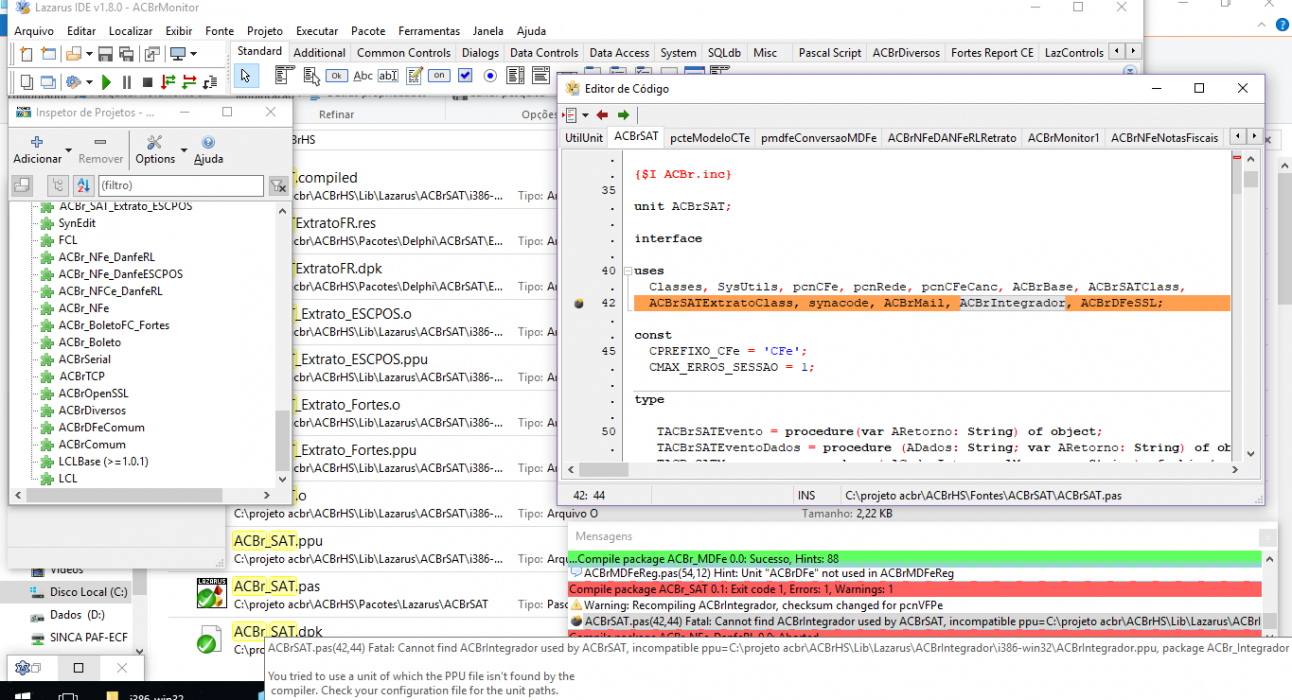This screenshot has height=700, width=1292.
Task: Click the Open file folder icon
Action: click(x=72, y=54)
